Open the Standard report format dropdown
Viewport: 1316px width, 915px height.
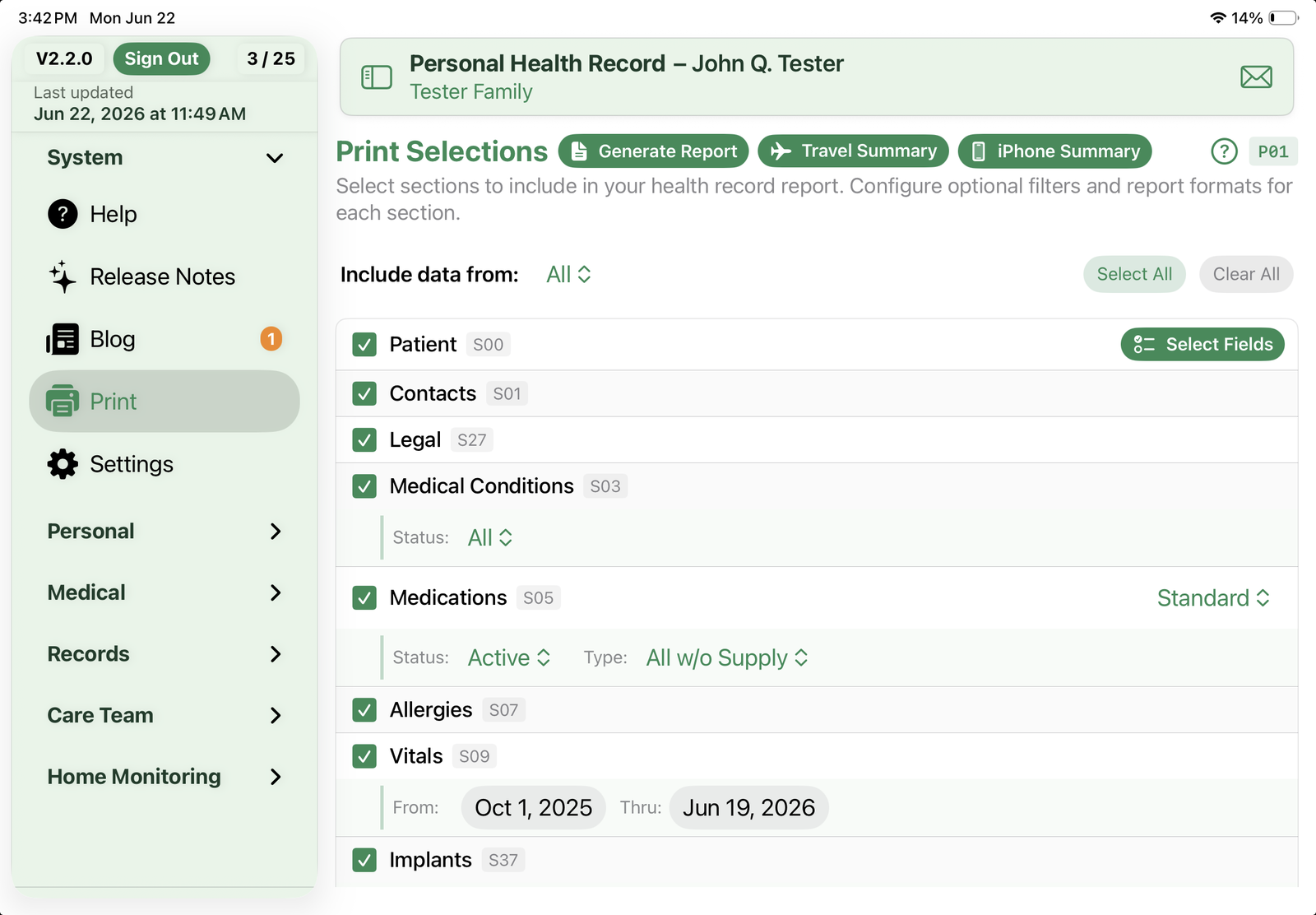[1213, 598]
